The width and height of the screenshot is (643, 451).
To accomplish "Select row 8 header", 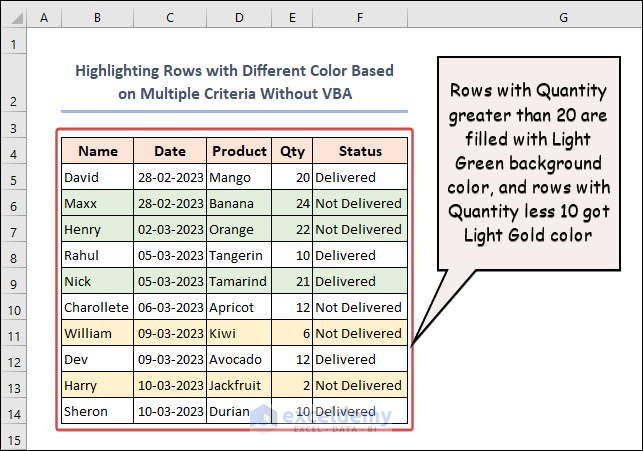I will [14, 255].
